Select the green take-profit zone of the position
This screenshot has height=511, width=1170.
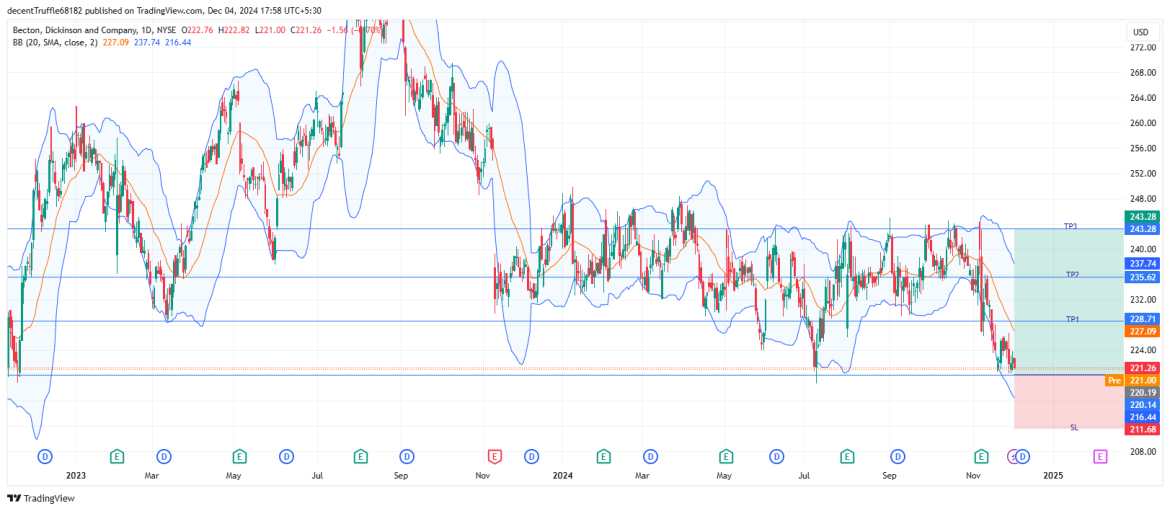pos(1060,300)
